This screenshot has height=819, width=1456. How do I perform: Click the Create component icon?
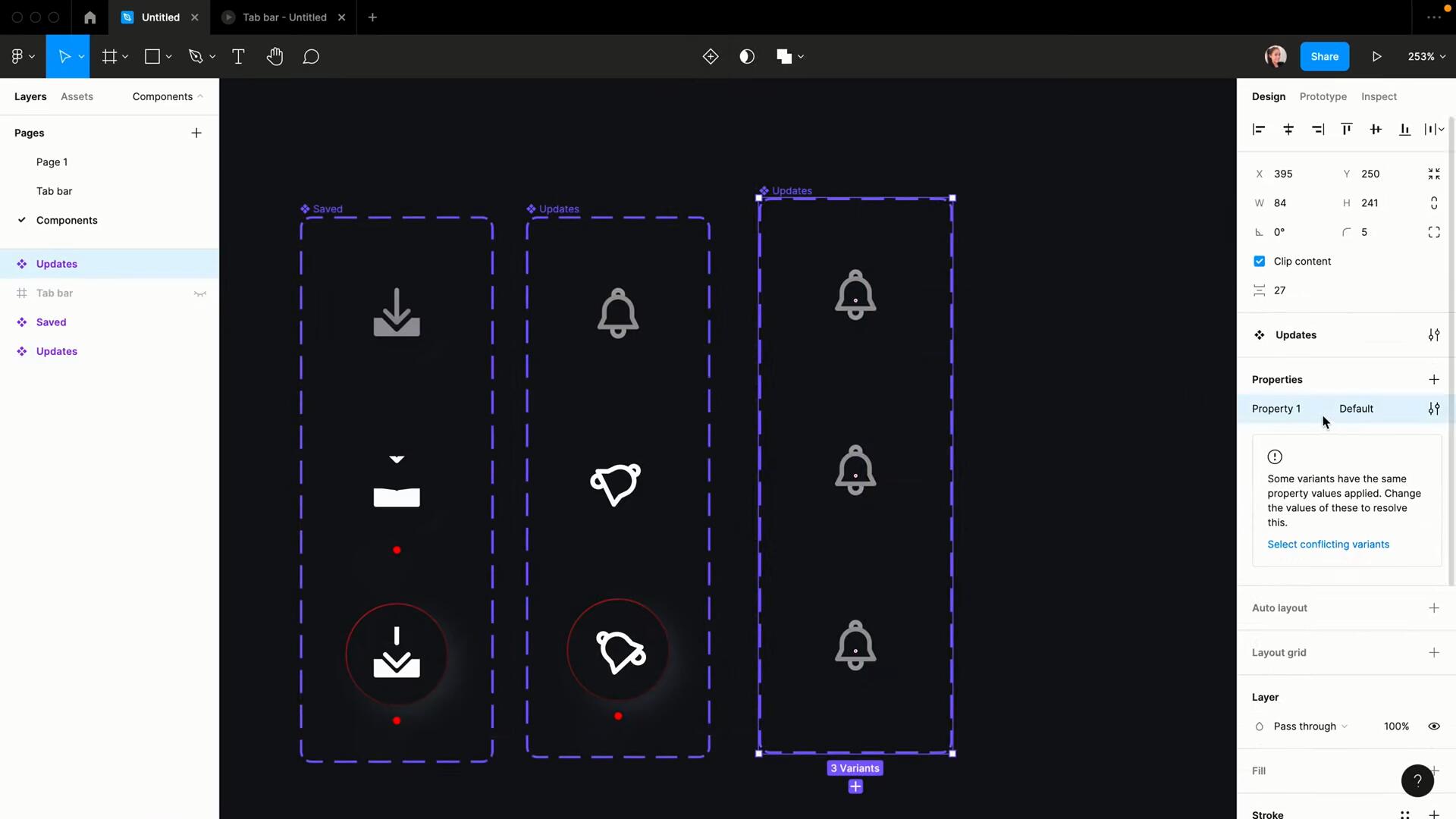(711, 57)
